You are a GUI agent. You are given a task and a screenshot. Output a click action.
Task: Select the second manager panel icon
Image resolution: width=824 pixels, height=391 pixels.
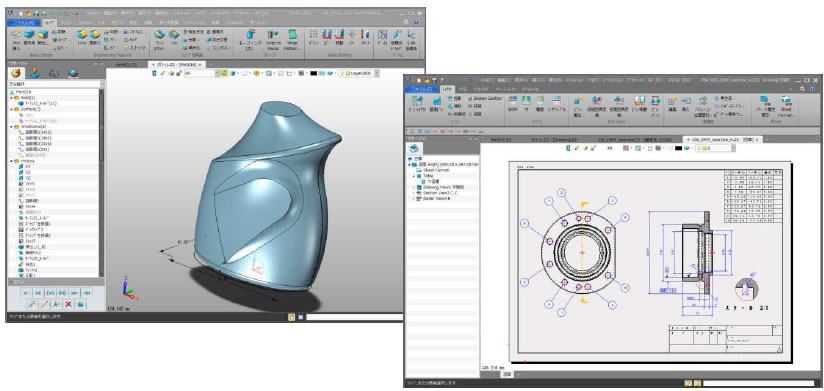[x=35, y=73]
